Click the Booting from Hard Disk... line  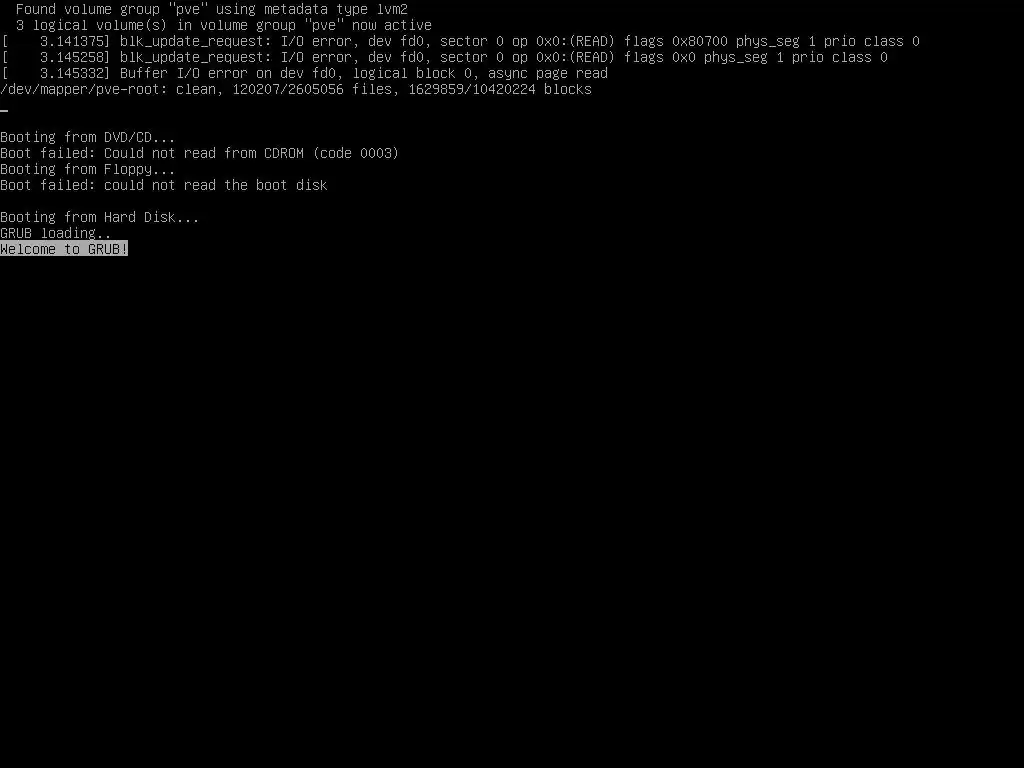[x=100, y=217]
